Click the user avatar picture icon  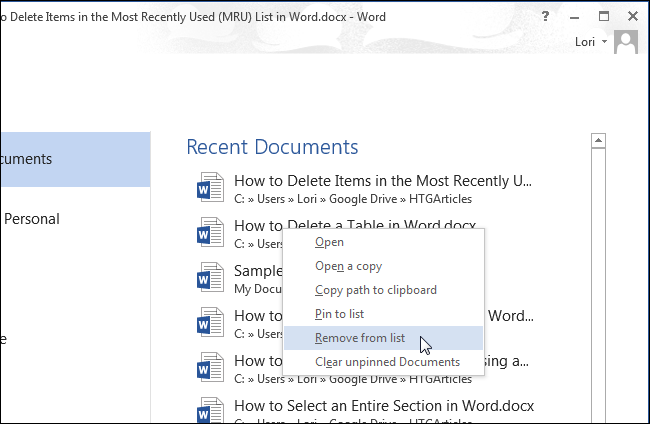[x=626, y=42]
